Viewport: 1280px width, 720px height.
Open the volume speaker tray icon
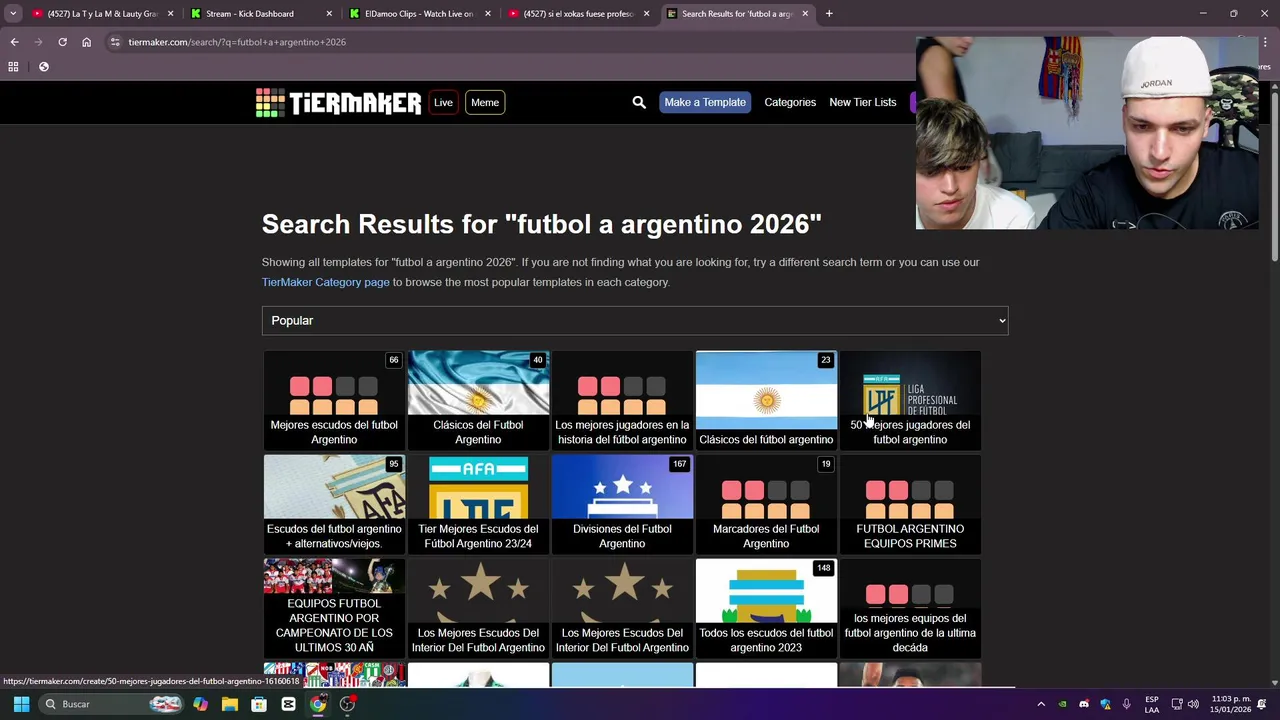(1193, 704)
